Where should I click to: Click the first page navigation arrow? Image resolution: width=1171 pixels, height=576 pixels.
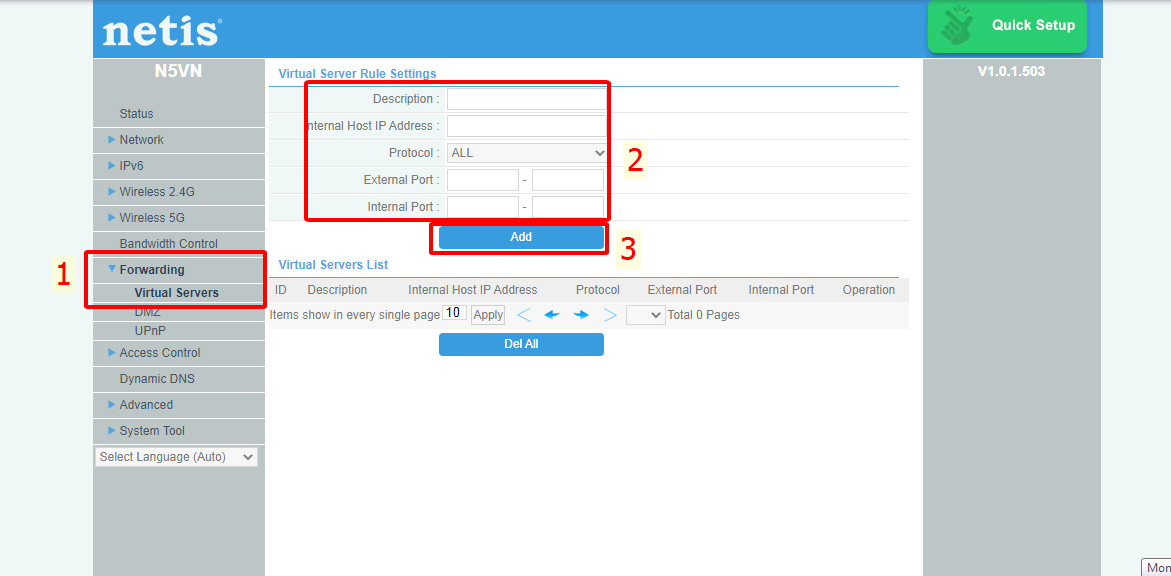(x=523, y=314)
